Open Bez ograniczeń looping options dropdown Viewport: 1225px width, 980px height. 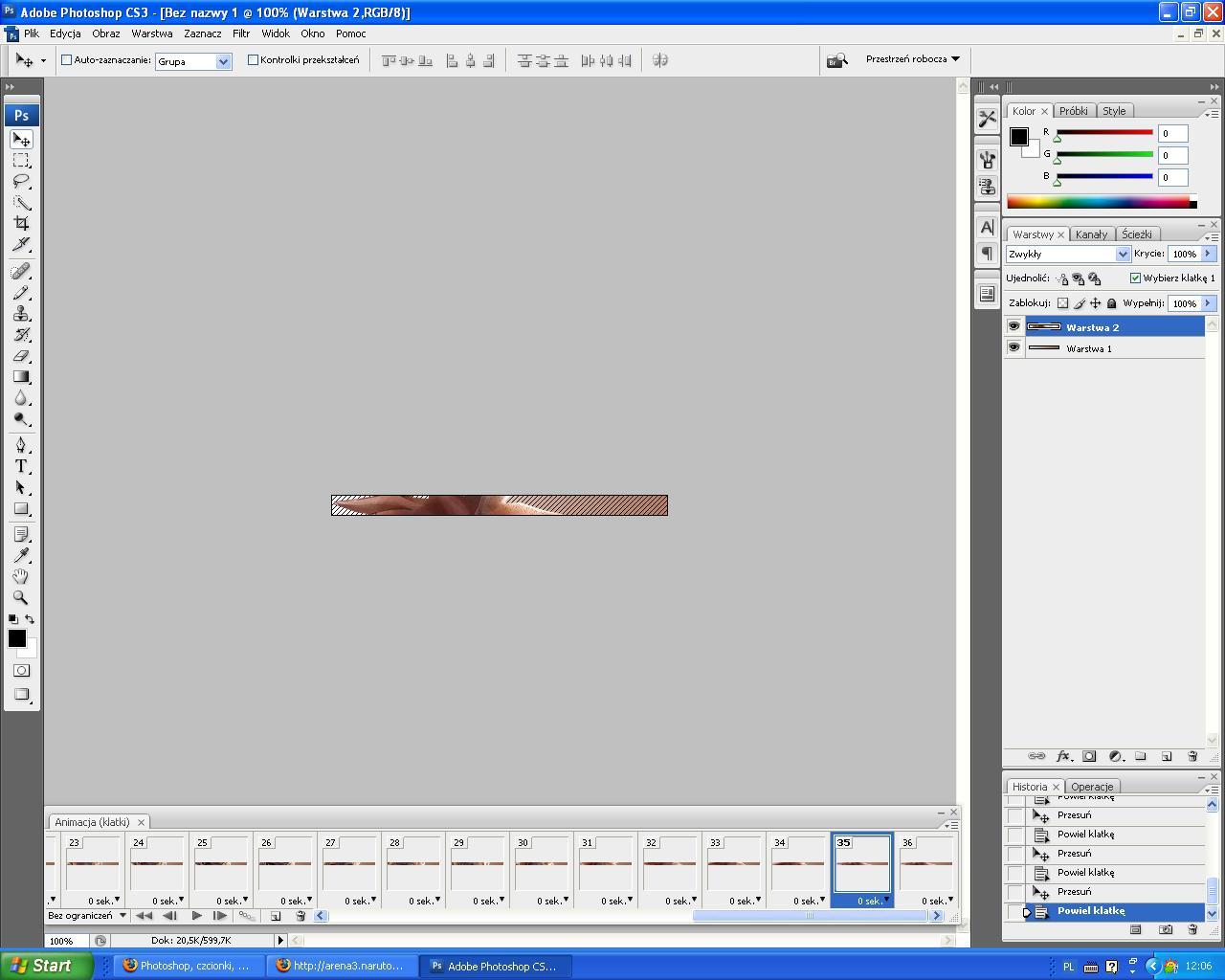tap(87, 915)
